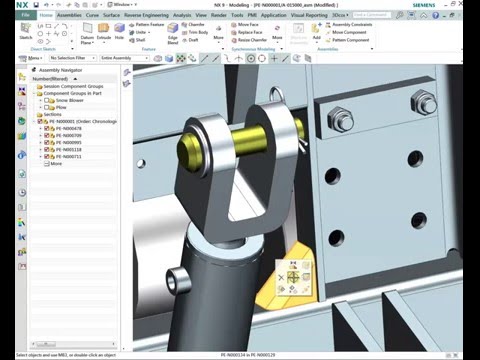Toggle the Snow Blower group checkbox

point(47,100)
